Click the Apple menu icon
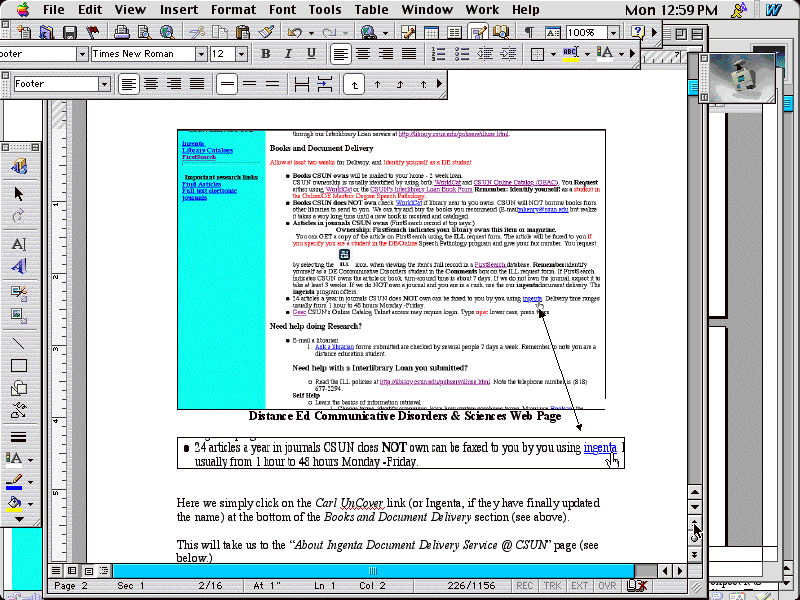 tap(22, 10)
